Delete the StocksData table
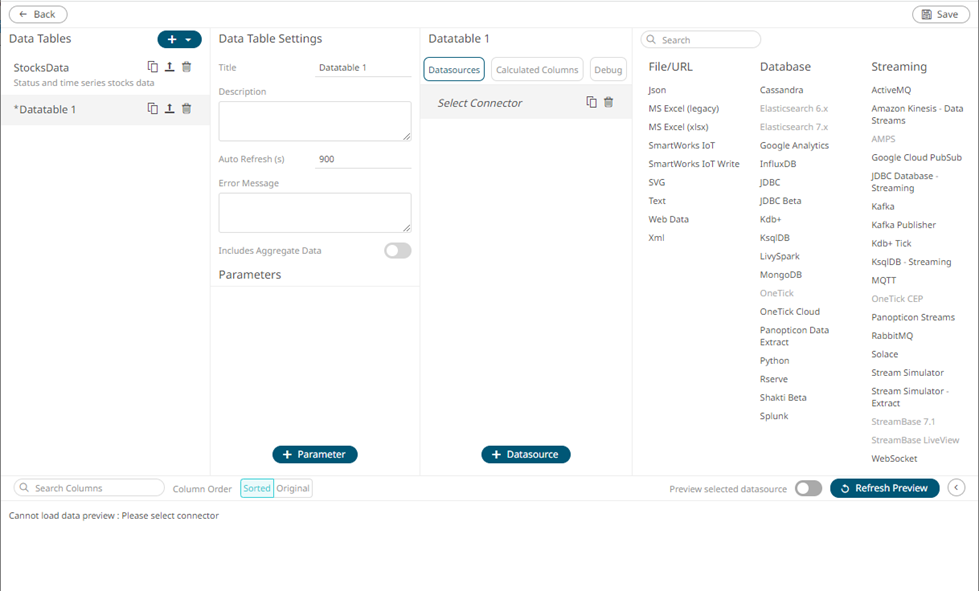The image size is (979, 591). click(x=187, y=67)
